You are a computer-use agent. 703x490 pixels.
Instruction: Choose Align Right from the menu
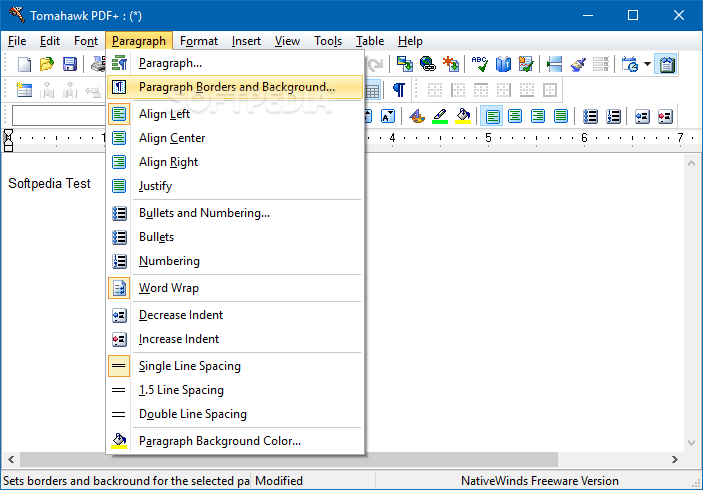point(235,162)
